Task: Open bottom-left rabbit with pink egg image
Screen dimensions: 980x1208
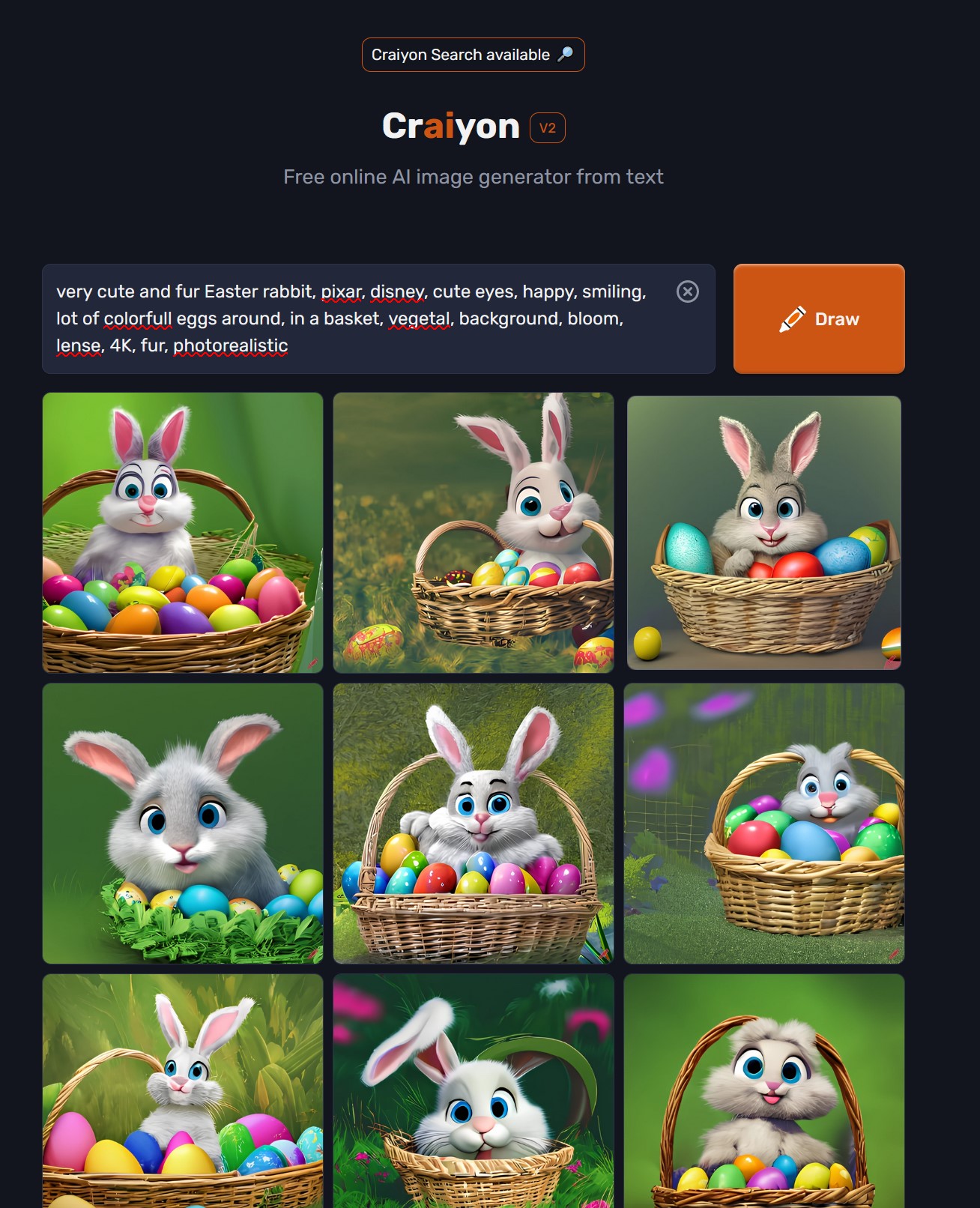Action: point(183,1091)
